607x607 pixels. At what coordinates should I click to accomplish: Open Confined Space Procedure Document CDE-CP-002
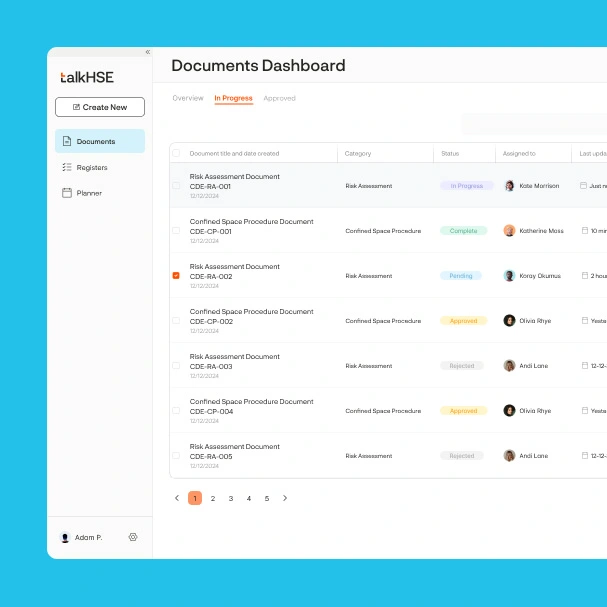click(252, 316)
